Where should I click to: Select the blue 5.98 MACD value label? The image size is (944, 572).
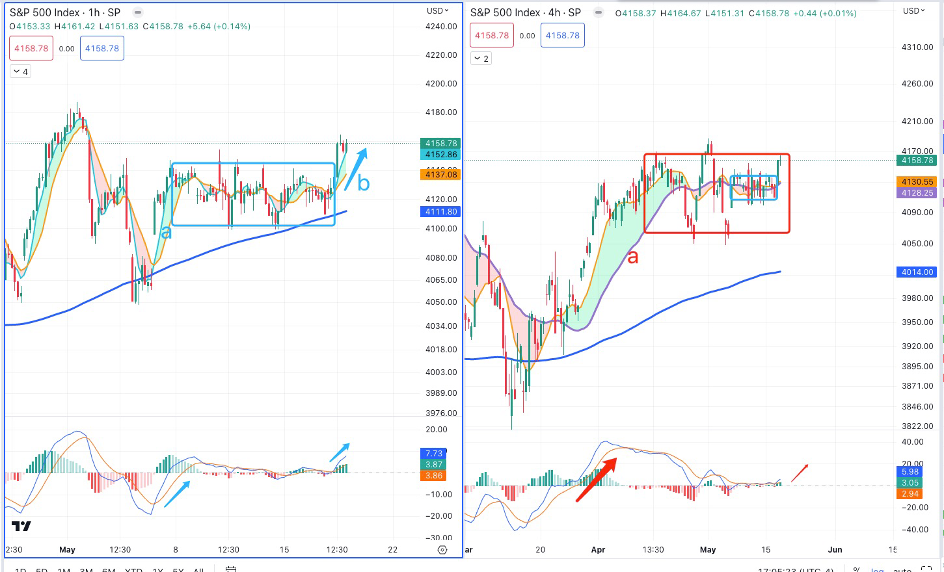click(x=910, y=472)
